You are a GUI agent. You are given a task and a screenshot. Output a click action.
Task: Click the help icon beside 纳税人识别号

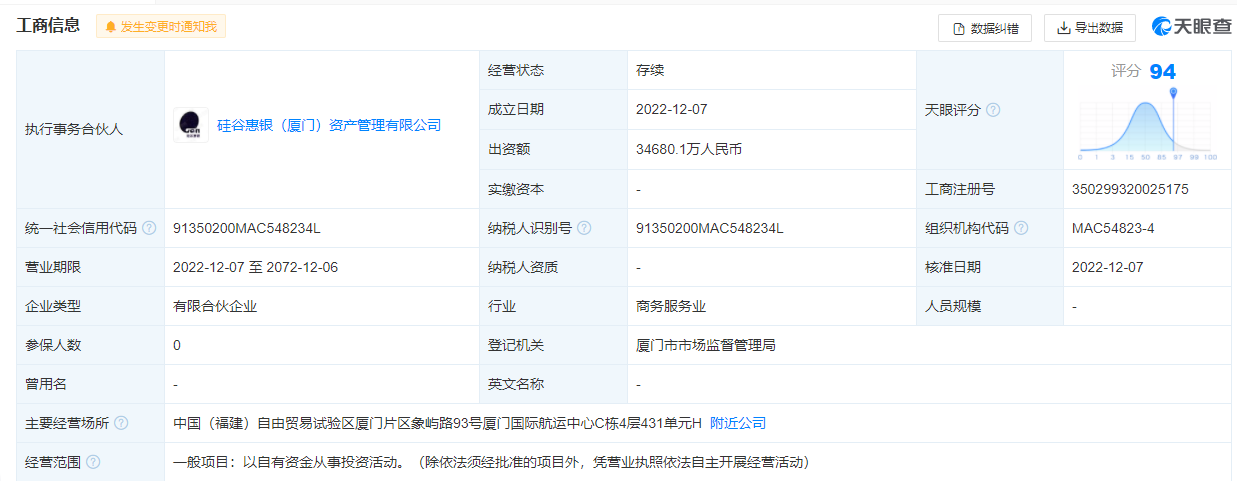tap(584, 228)
